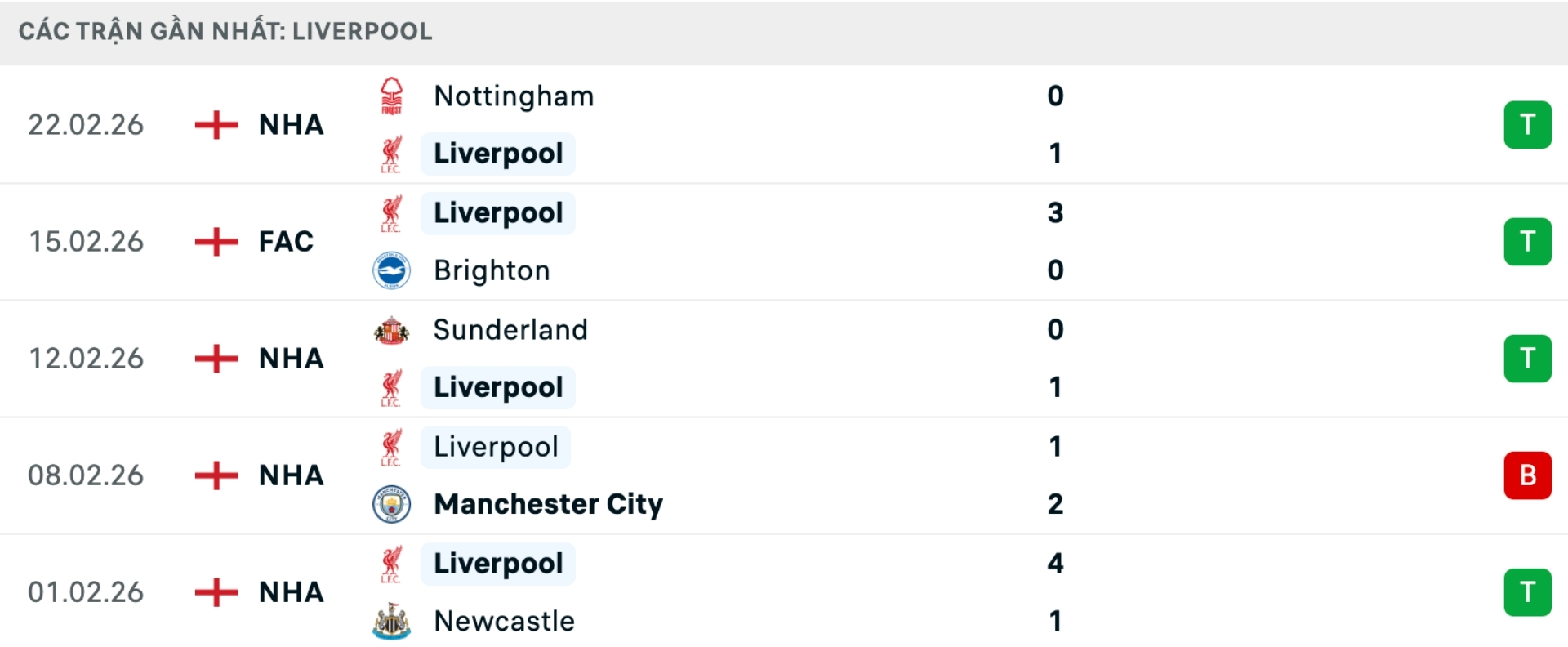Click the Brighton seagull club badge
The height and width of the screenshot is (647, 1568).
tap(392, 270)
